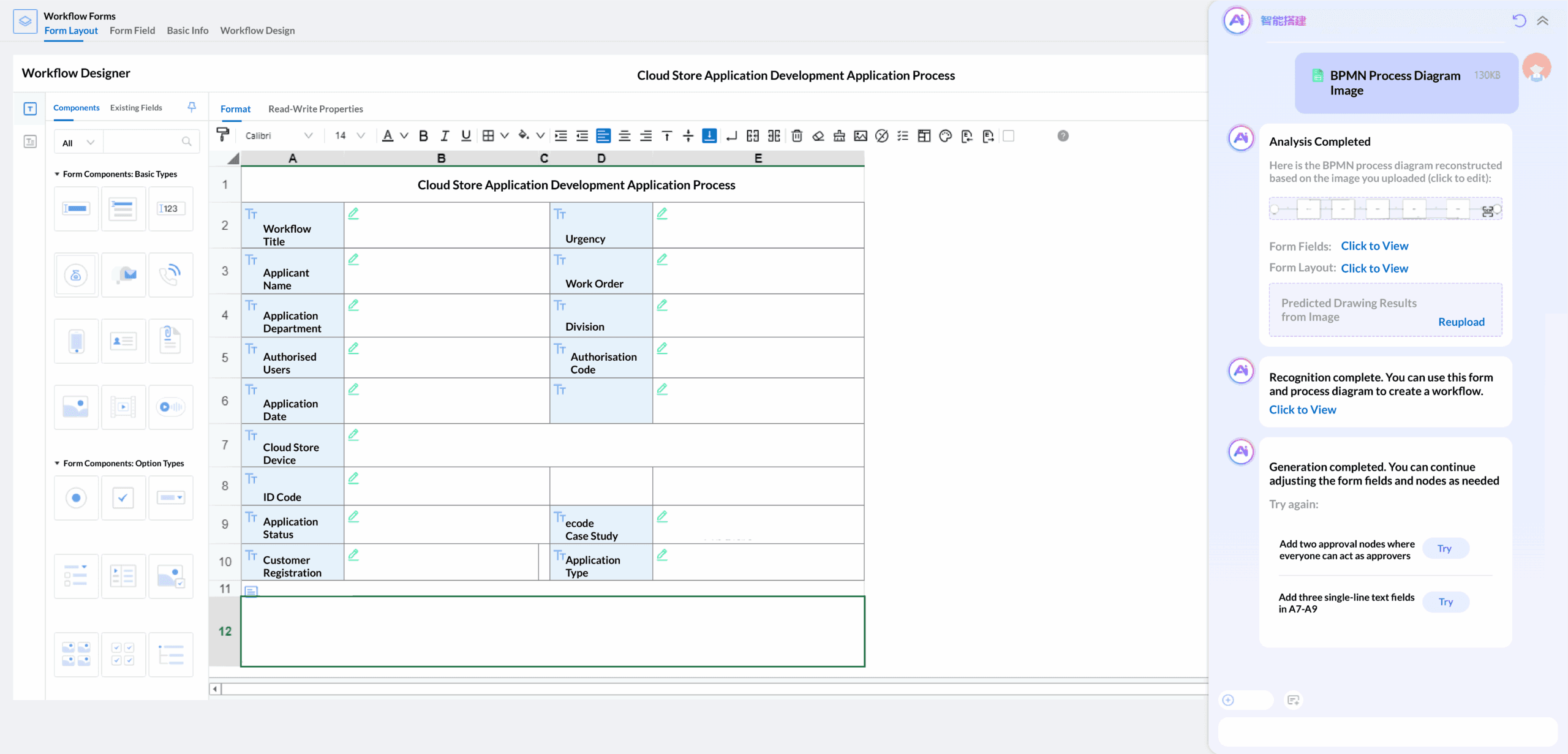Screen dimensions: 1568x754
Task: Click the crossed-circle icon in toolbar
Action: tap(882, 136)
